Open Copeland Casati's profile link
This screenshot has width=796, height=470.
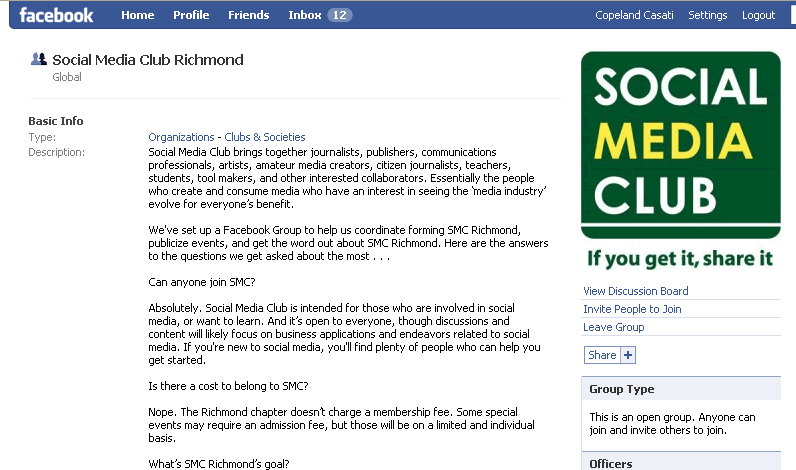634,15
